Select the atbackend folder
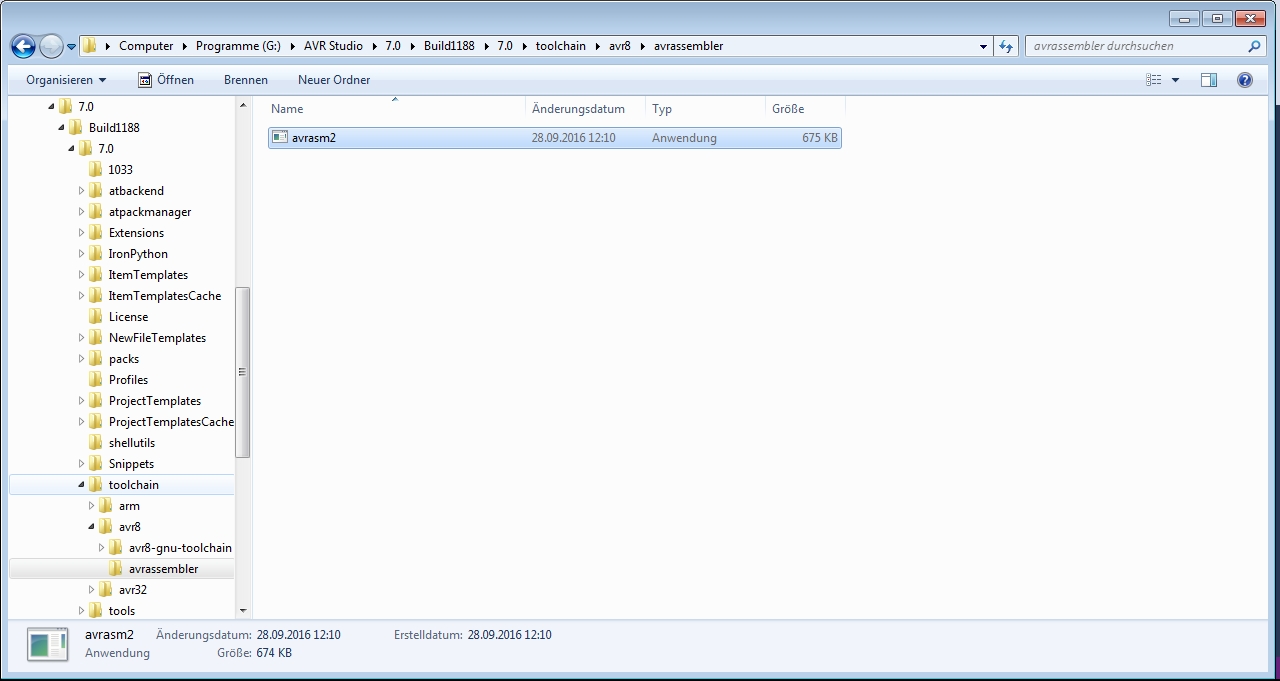The image size is (1280, 681). coord(136,191)
